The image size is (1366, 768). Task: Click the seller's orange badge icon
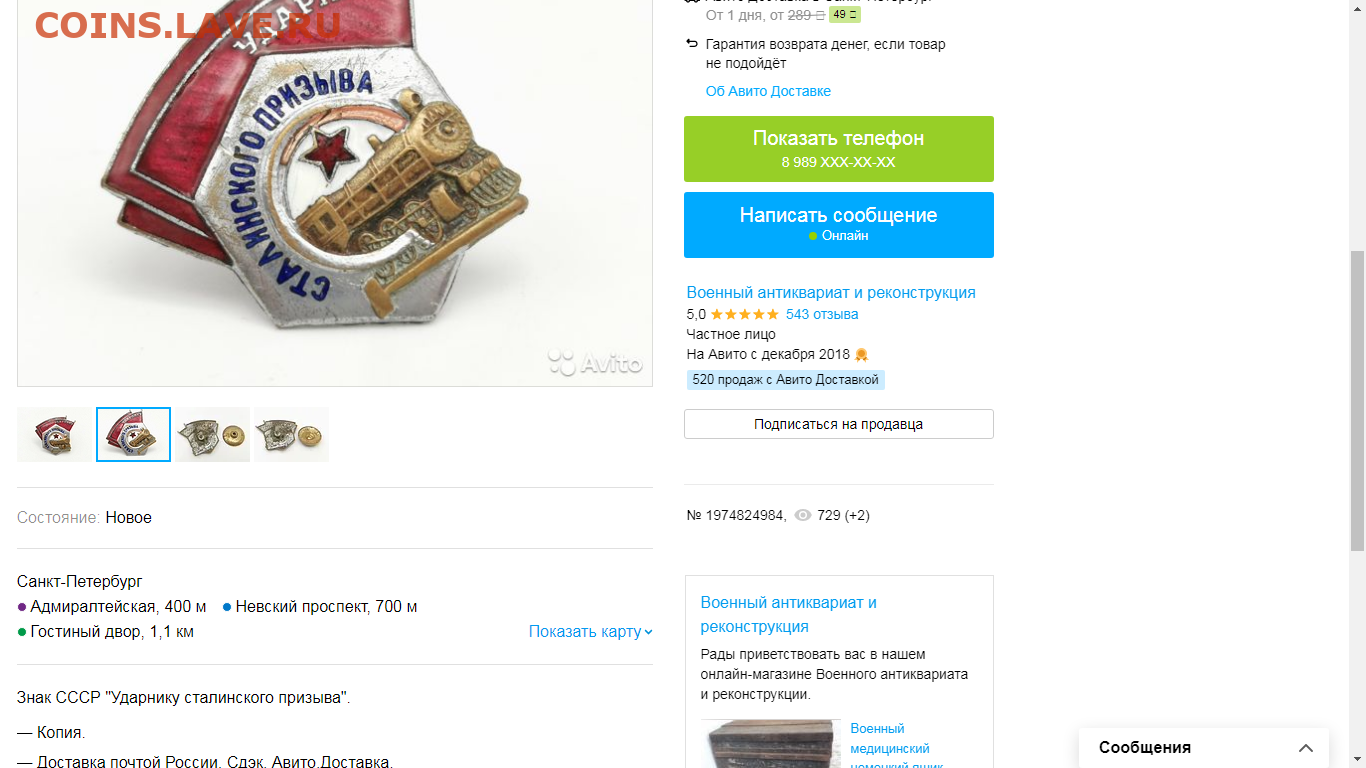coord(862,354)
